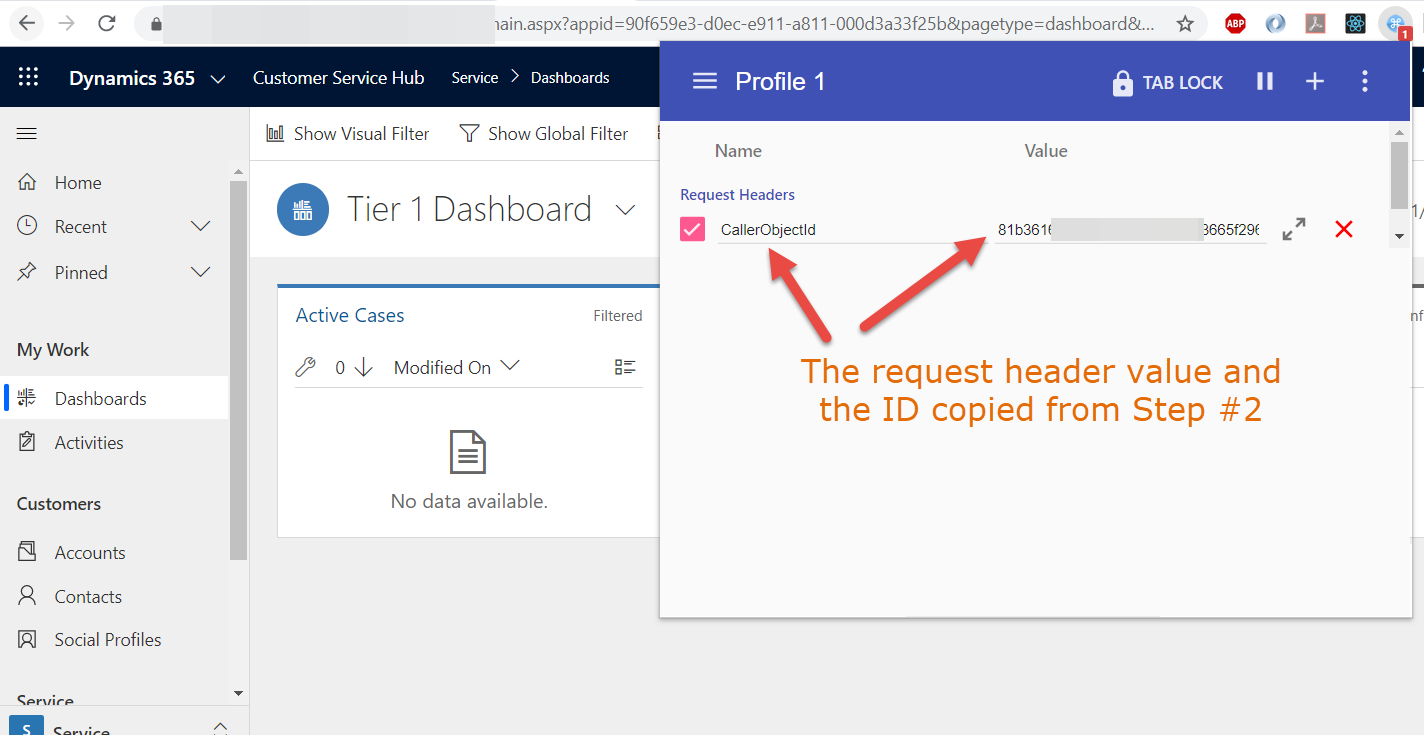Click the TAB LOCK button
Image resolution: width=1424 pixels, height=735 pixels.
click(1168, 82)
